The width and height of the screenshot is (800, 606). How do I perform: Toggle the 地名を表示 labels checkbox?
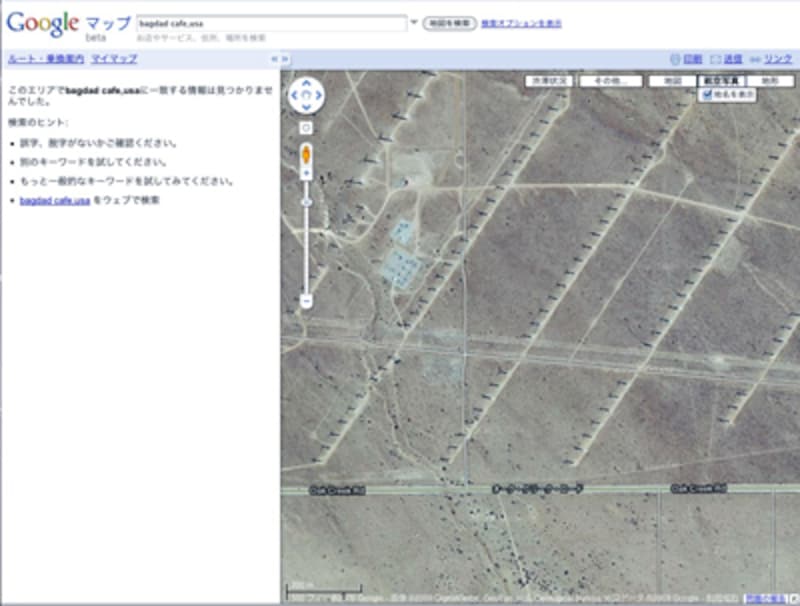(707, 95)
